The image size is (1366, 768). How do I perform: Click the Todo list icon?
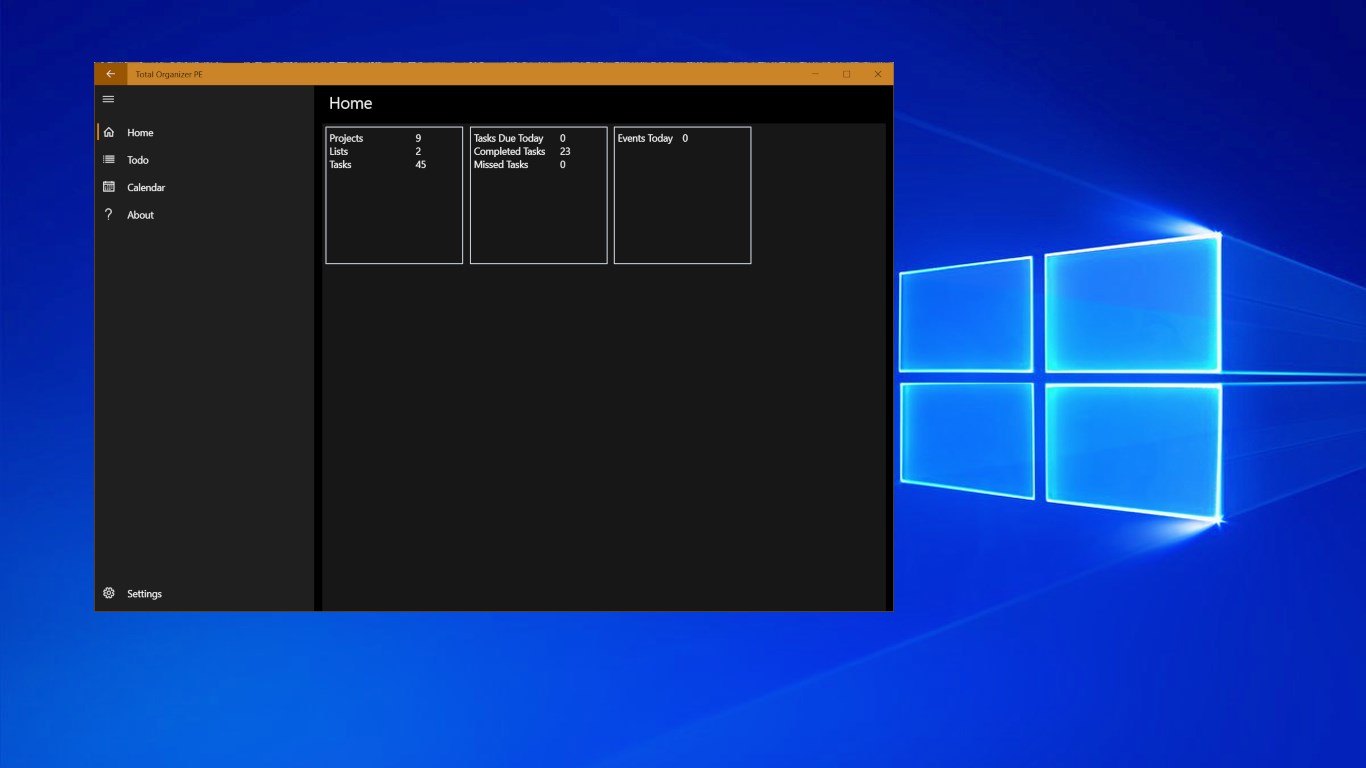pyautogui.click(x=109, y=160)
